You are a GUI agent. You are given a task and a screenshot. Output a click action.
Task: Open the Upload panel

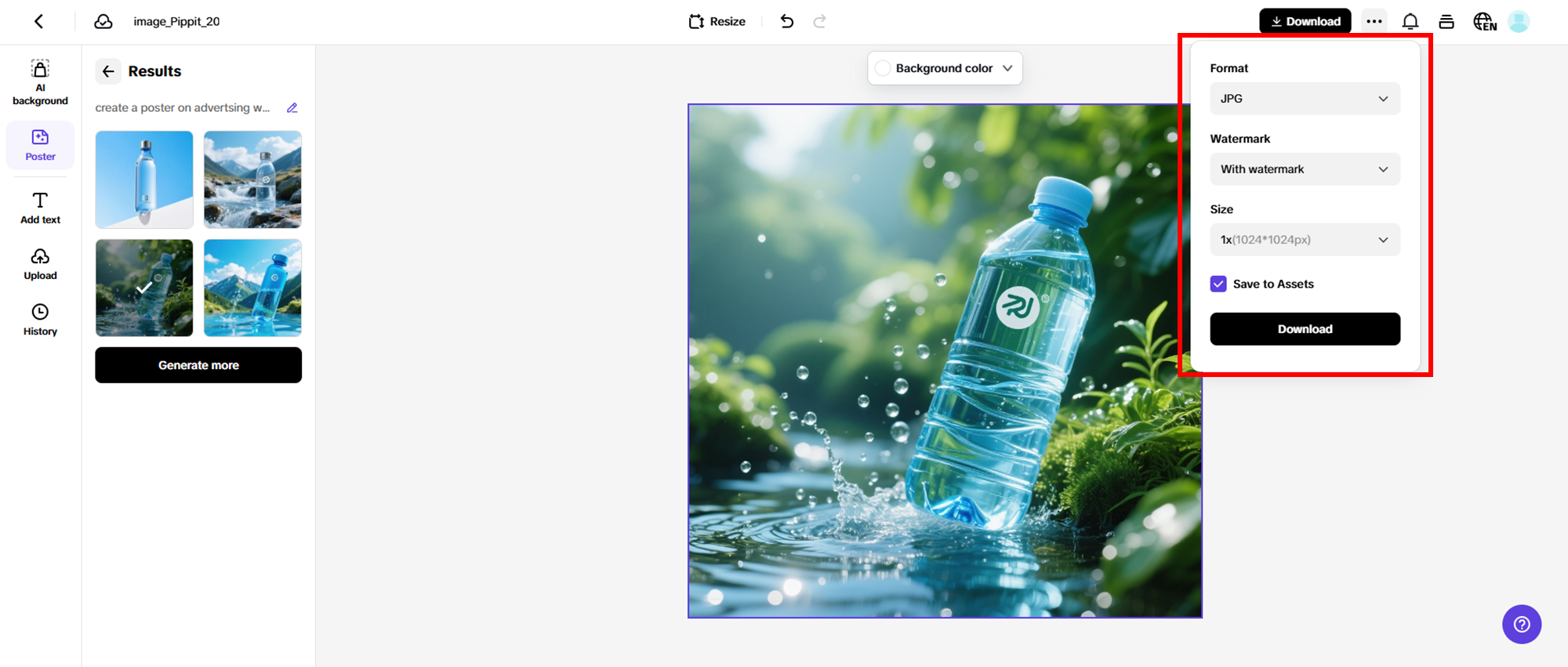click(40, 264)
